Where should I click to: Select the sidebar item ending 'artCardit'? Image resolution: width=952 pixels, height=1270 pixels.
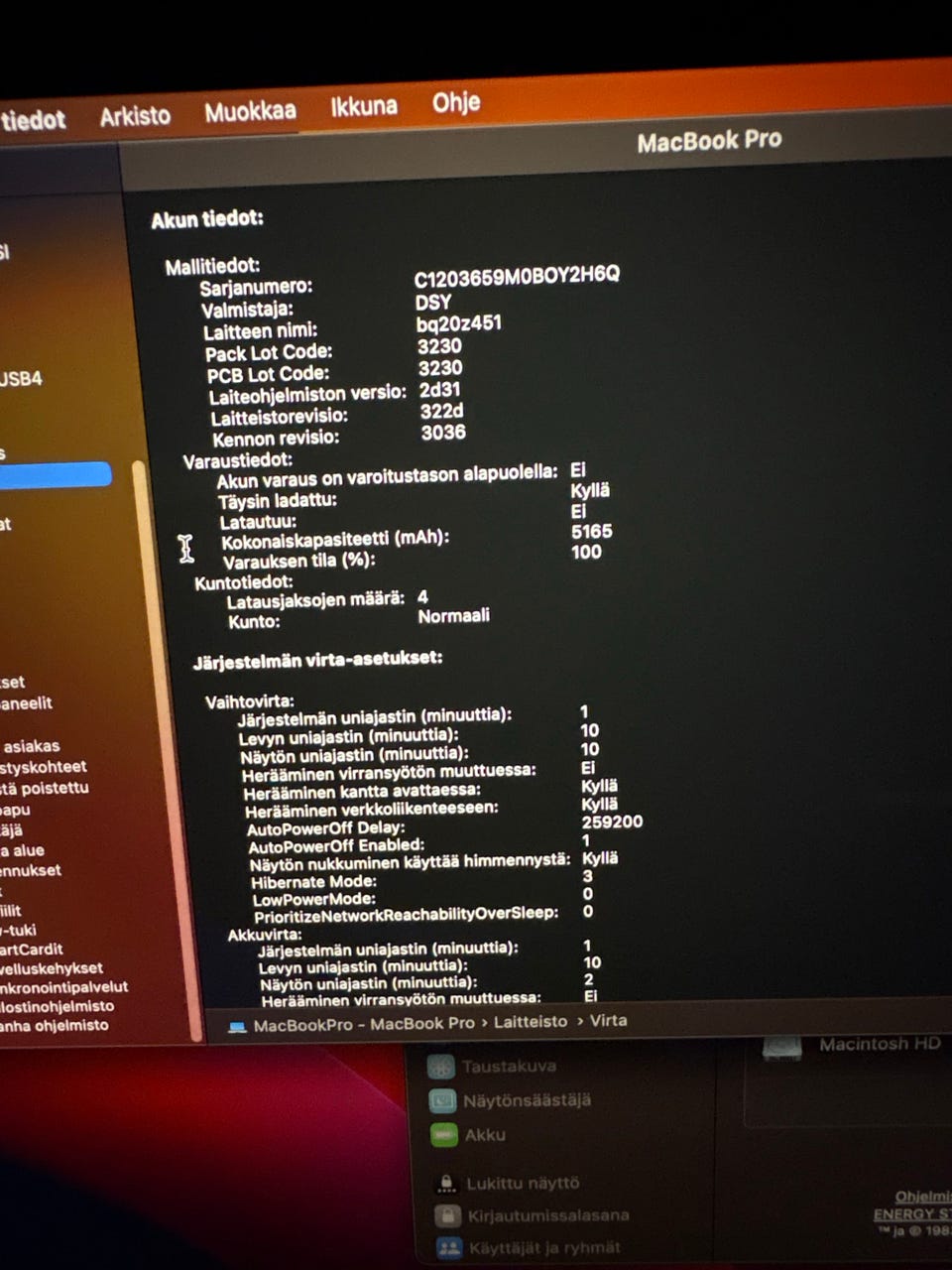pos(32,949)
